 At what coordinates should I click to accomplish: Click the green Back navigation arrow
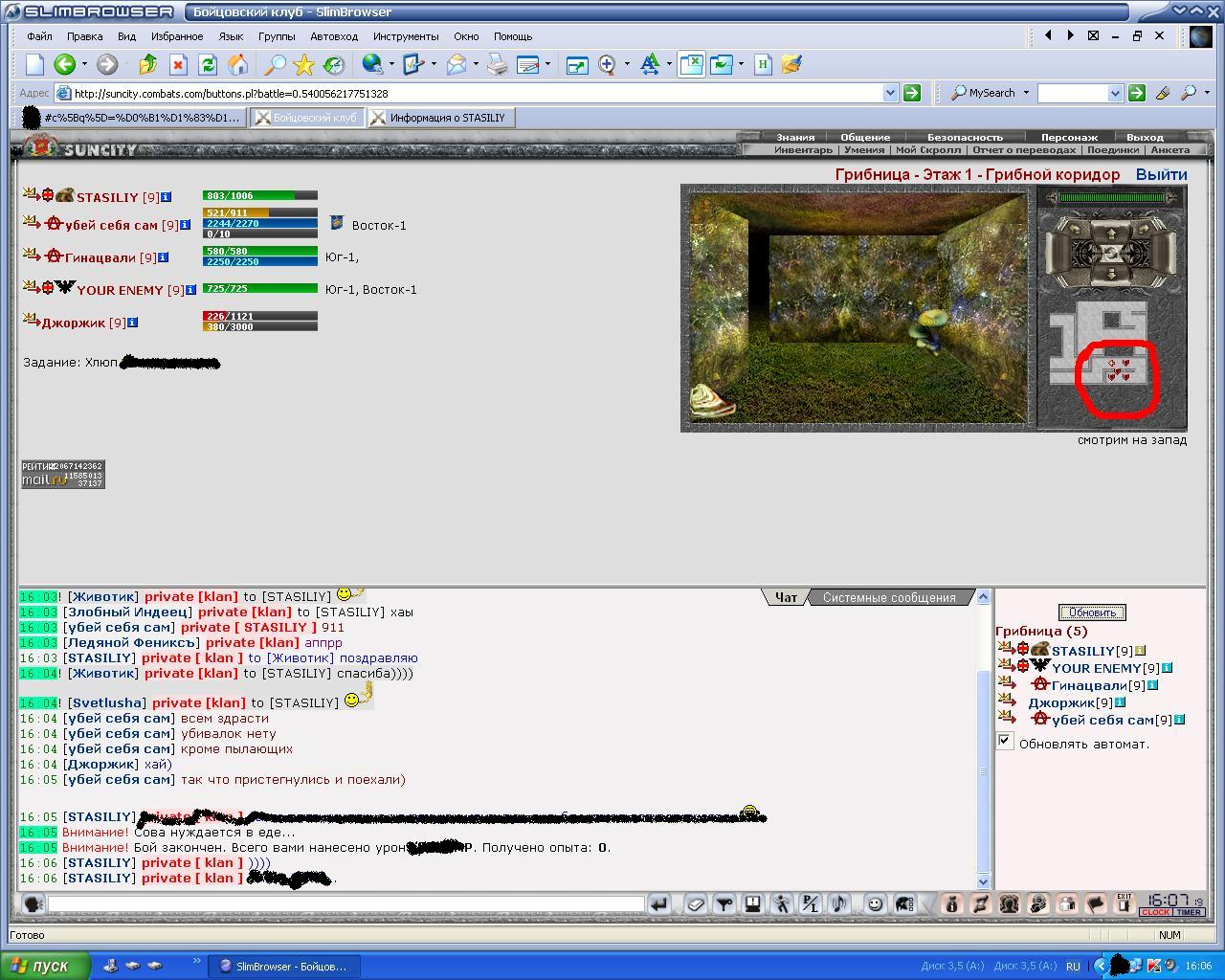click(64, 64)
